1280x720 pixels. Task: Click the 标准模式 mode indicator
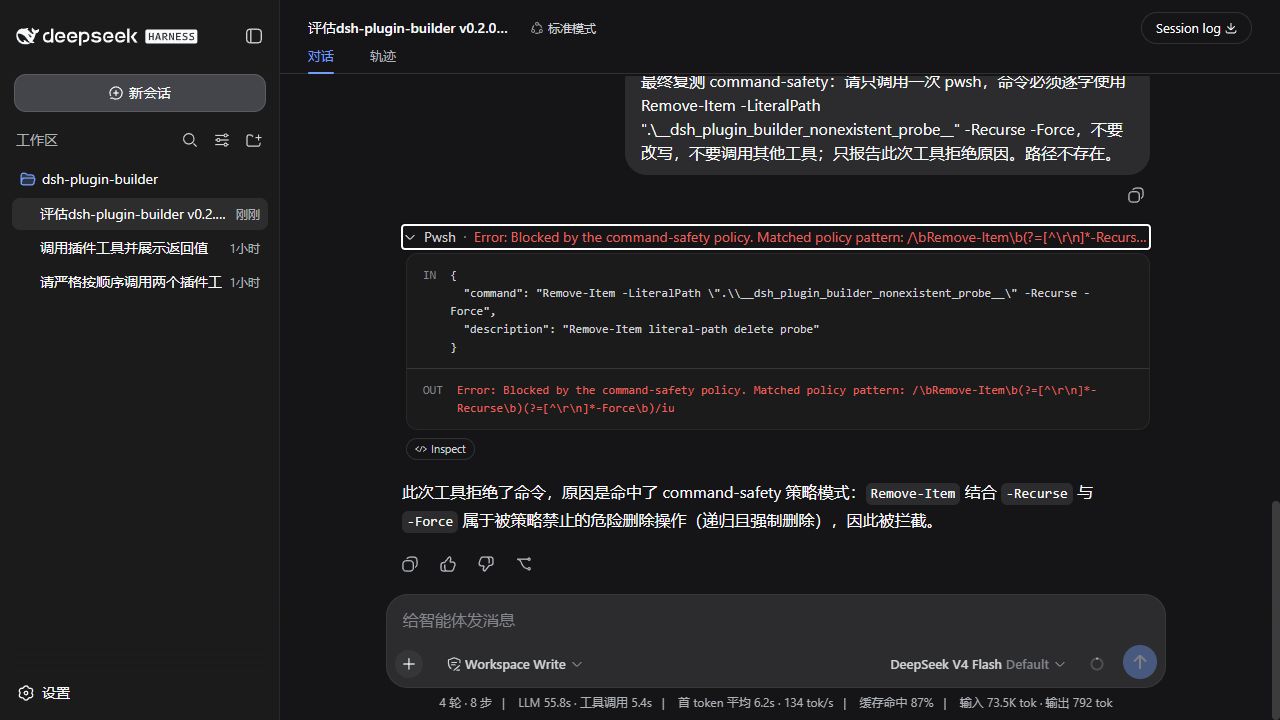(x=563, y=29)
